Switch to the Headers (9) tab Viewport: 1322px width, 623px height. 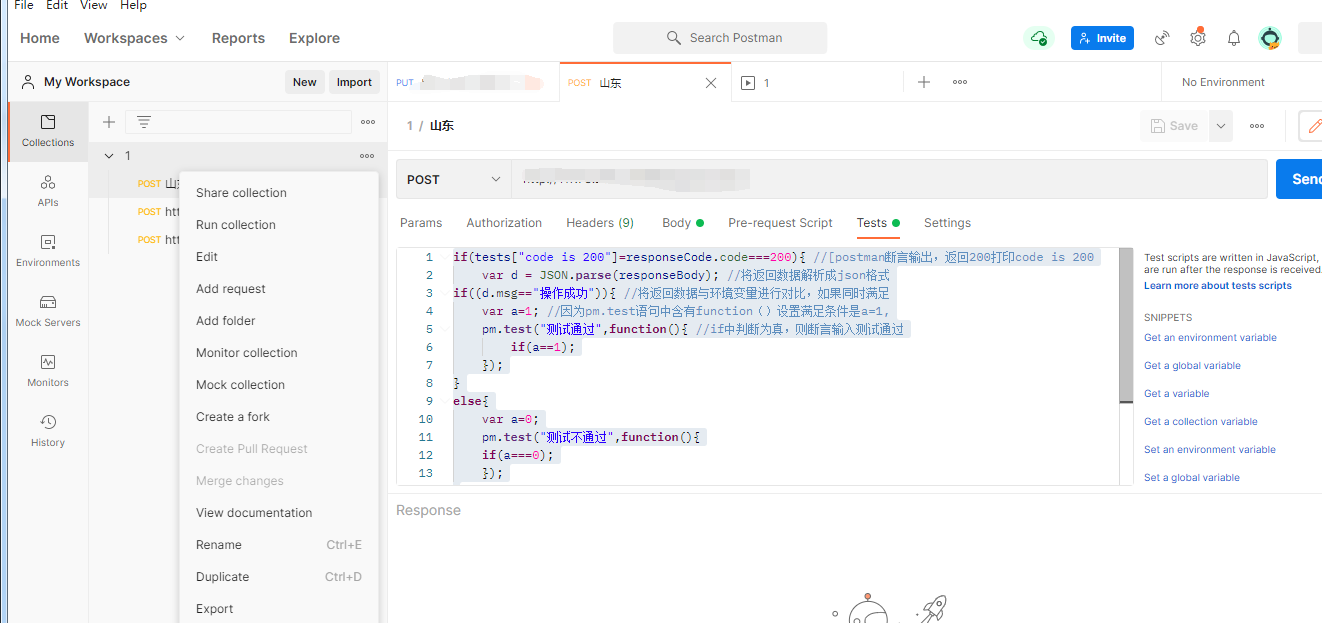pos(600,223)
